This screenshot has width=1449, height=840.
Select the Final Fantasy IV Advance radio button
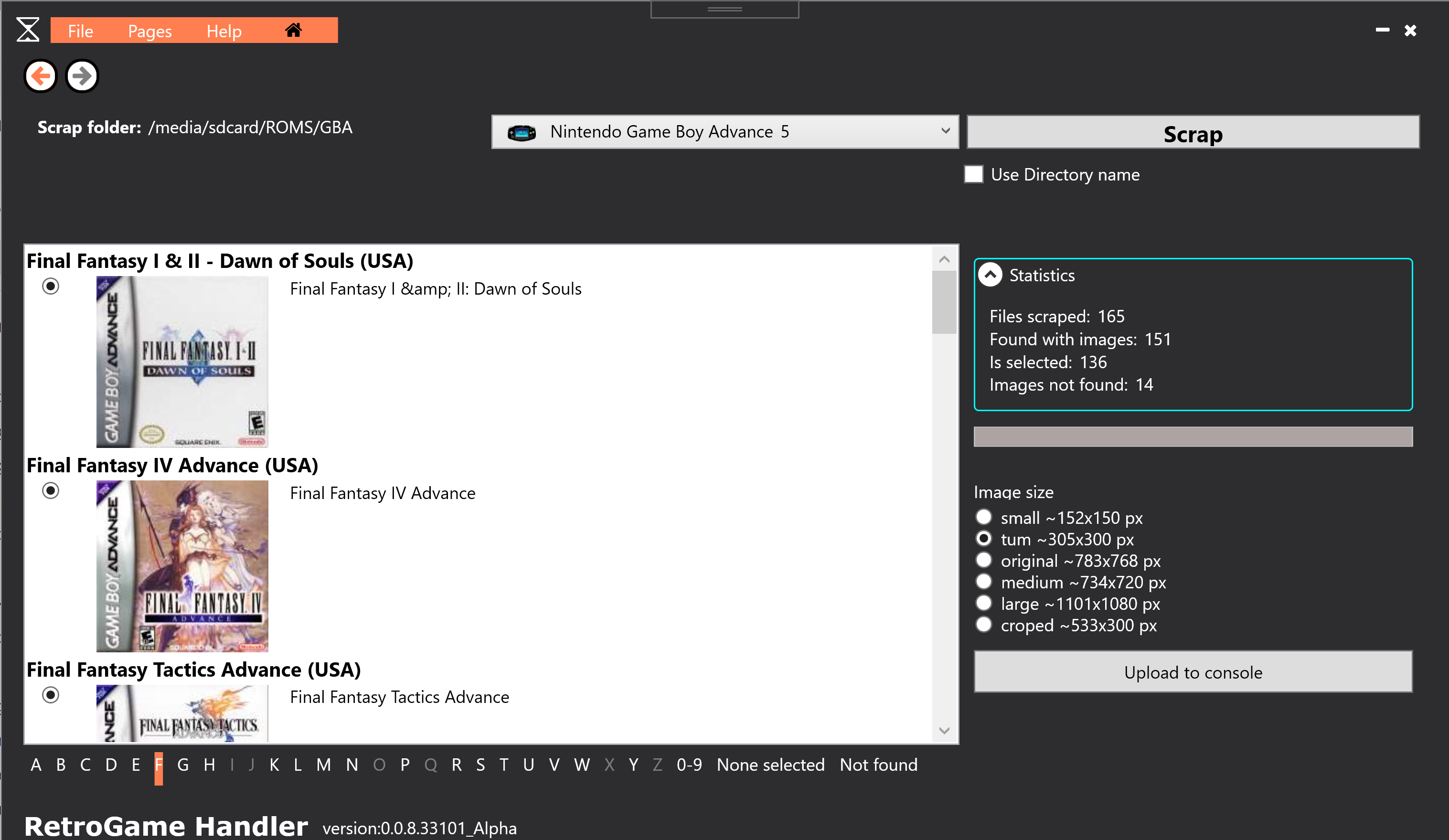click(51, 490)
